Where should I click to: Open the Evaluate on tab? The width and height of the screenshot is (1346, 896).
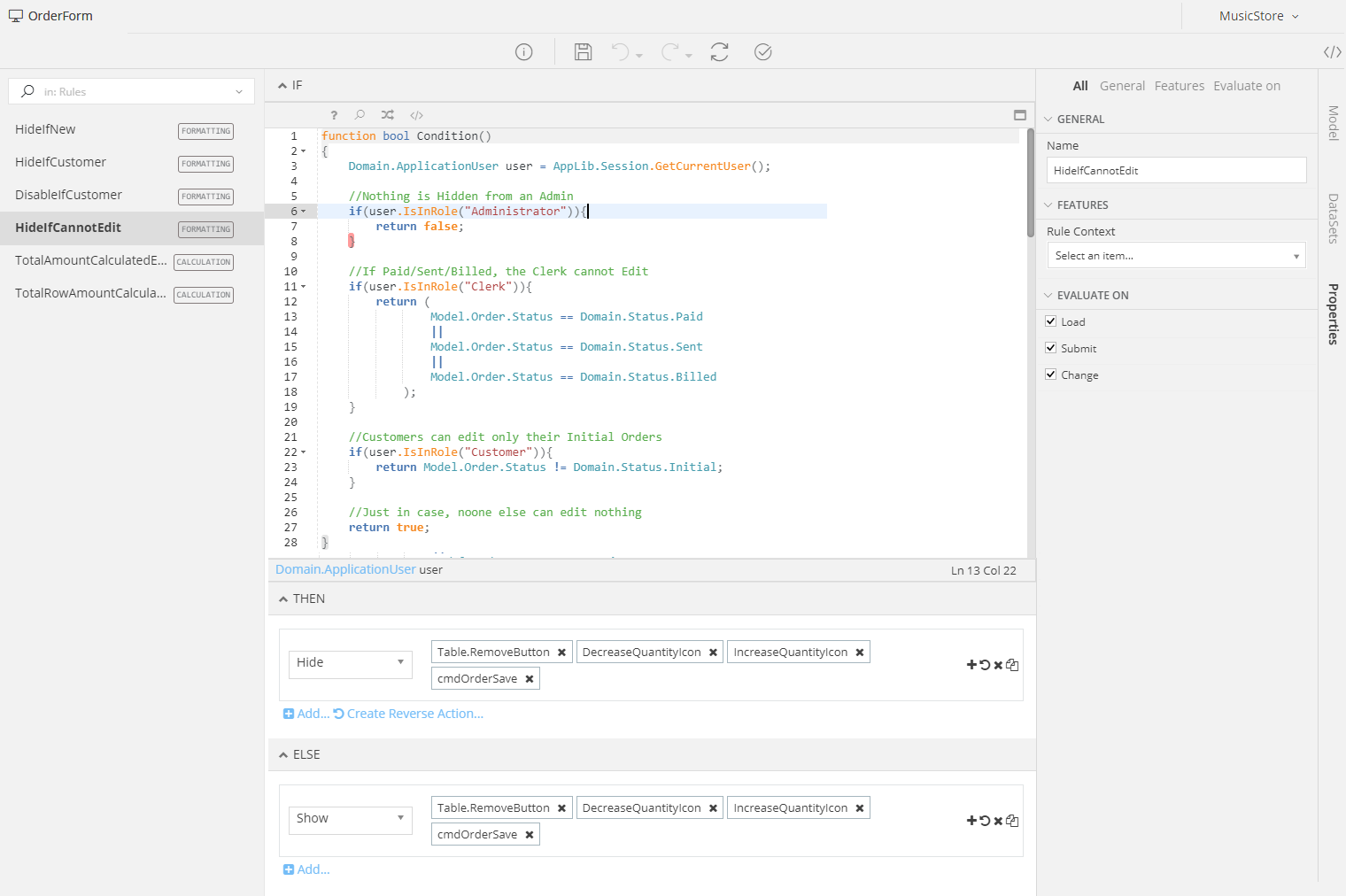point(1246,86)
